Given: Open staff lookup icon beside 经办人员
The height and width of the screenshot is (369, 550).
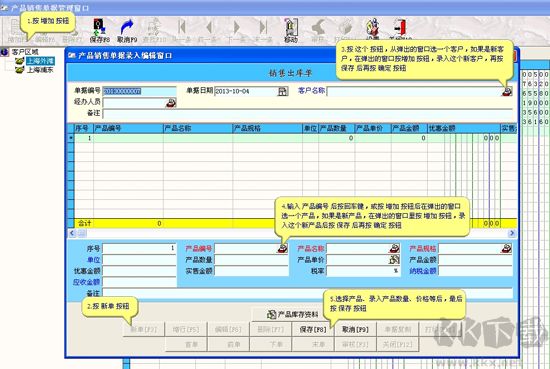Looking at the screenshot, I should 171,103.
